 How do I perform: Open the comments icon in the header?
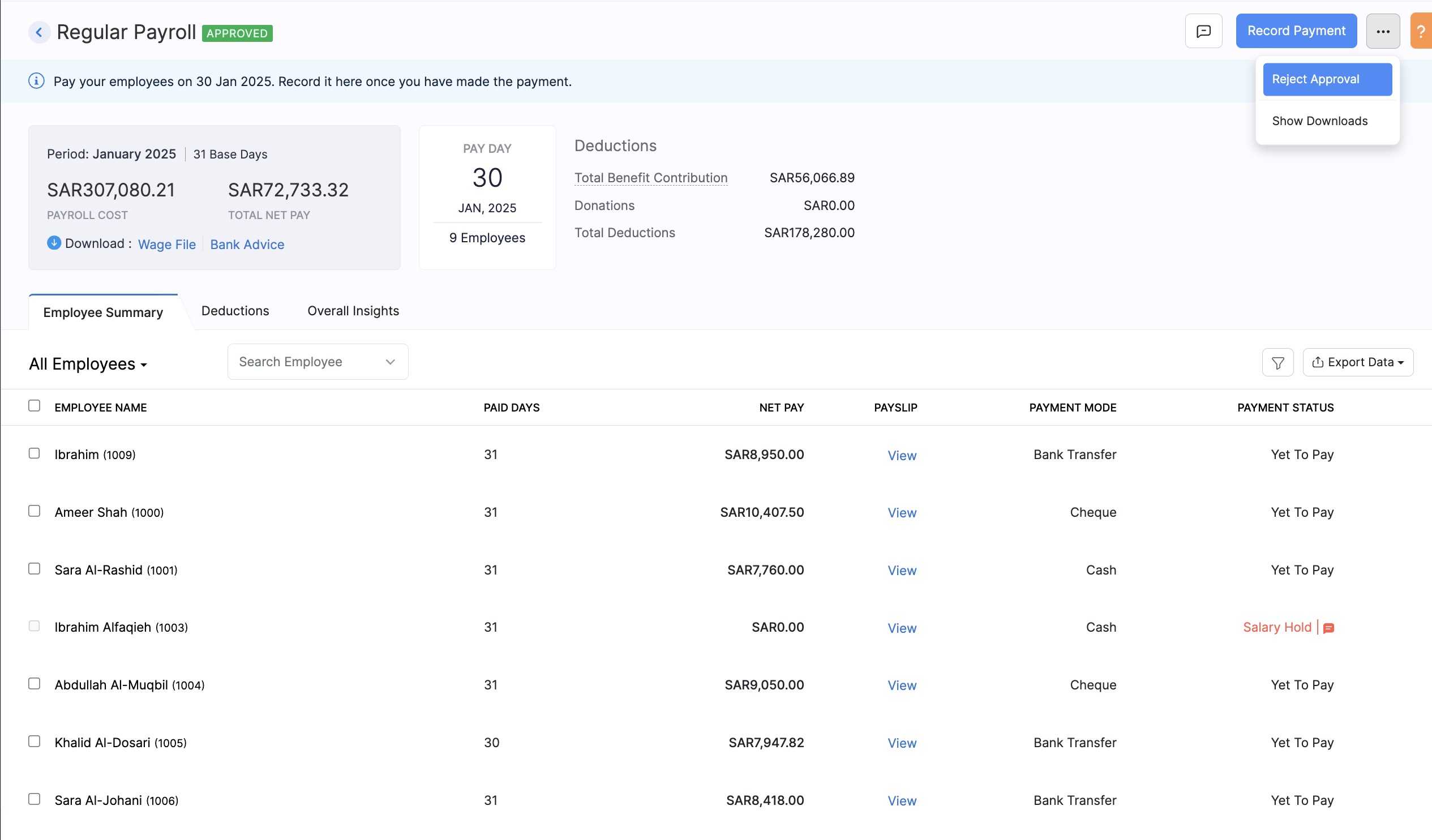pyautogui.click(x=1203, y=31)
